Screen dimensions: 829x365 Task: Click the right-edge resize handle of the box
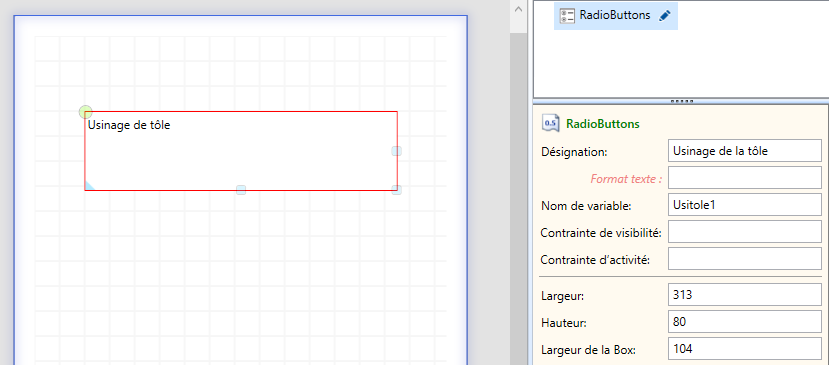397,151
